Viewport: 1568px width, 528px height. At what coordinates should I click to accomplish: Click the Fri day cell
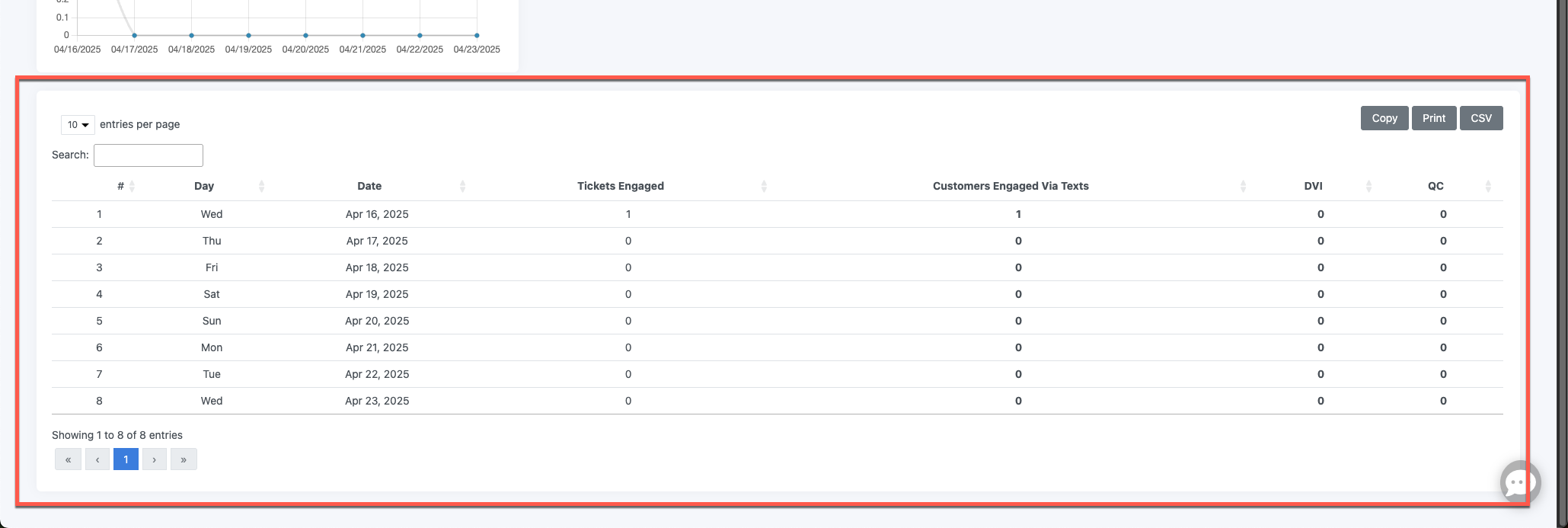pyautogui.click(x=212, y=267)
